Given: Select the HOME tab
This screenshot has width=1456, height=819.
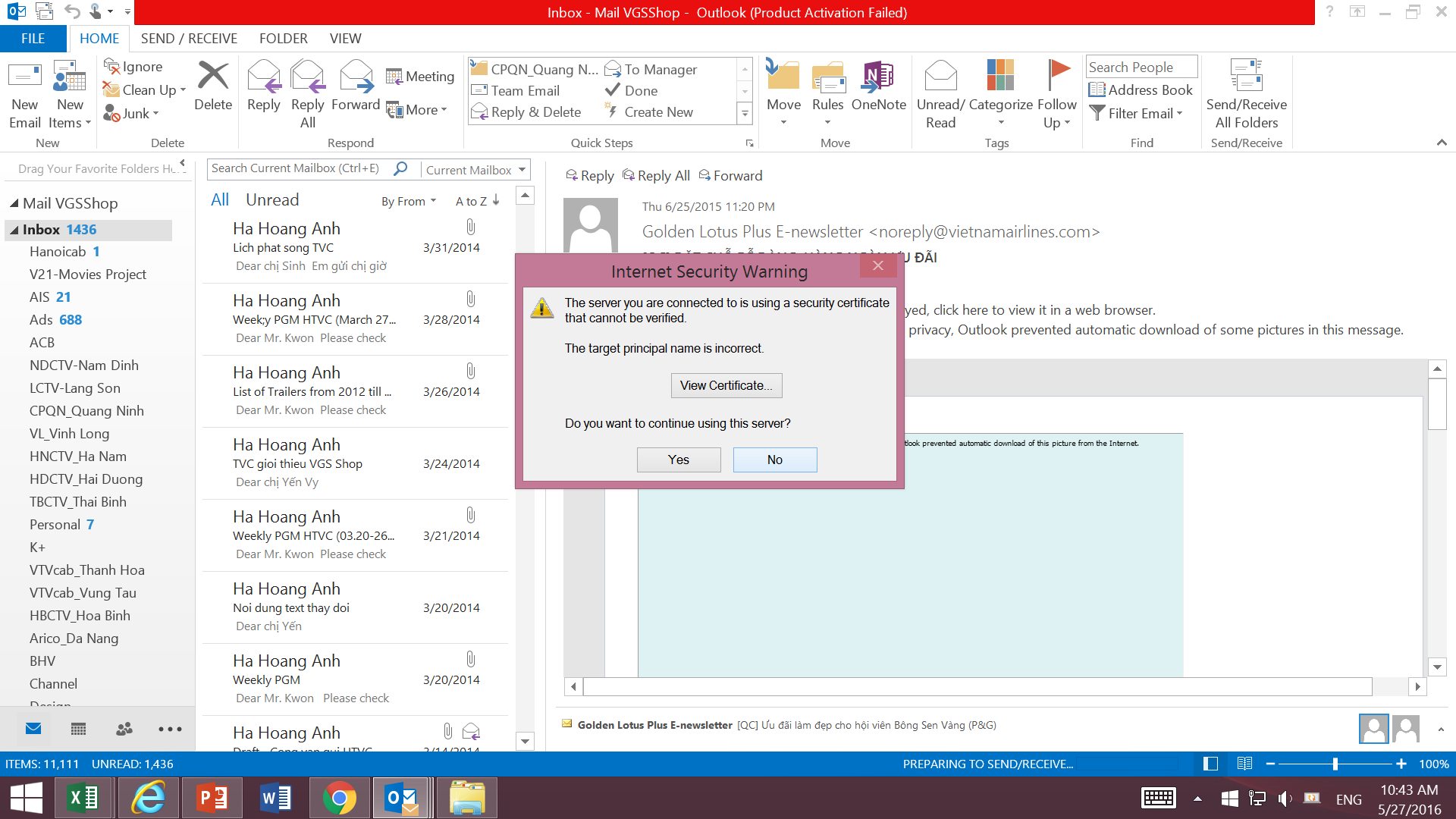Looking at the screenshot, I should [x=99, y=38].
